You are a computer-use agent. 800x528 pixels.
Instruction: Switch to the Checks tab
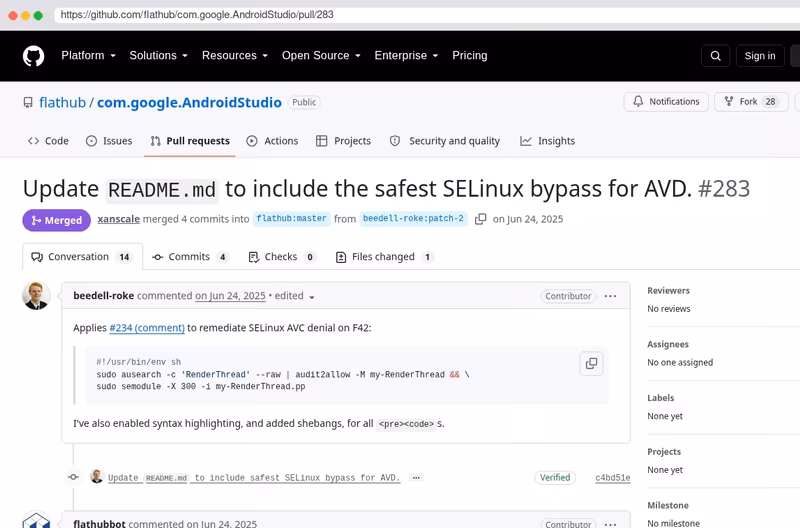pos(282,257)
